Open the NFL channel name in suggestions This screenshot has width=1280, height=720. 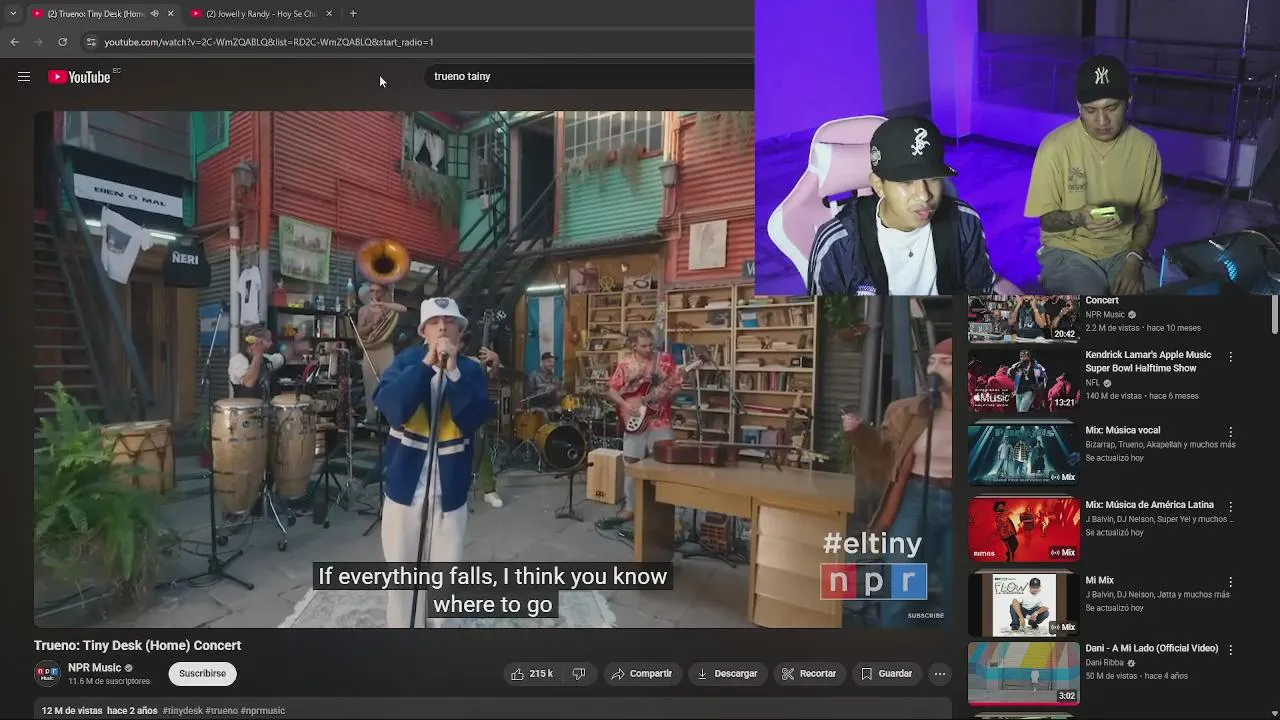coord(1093,383)
